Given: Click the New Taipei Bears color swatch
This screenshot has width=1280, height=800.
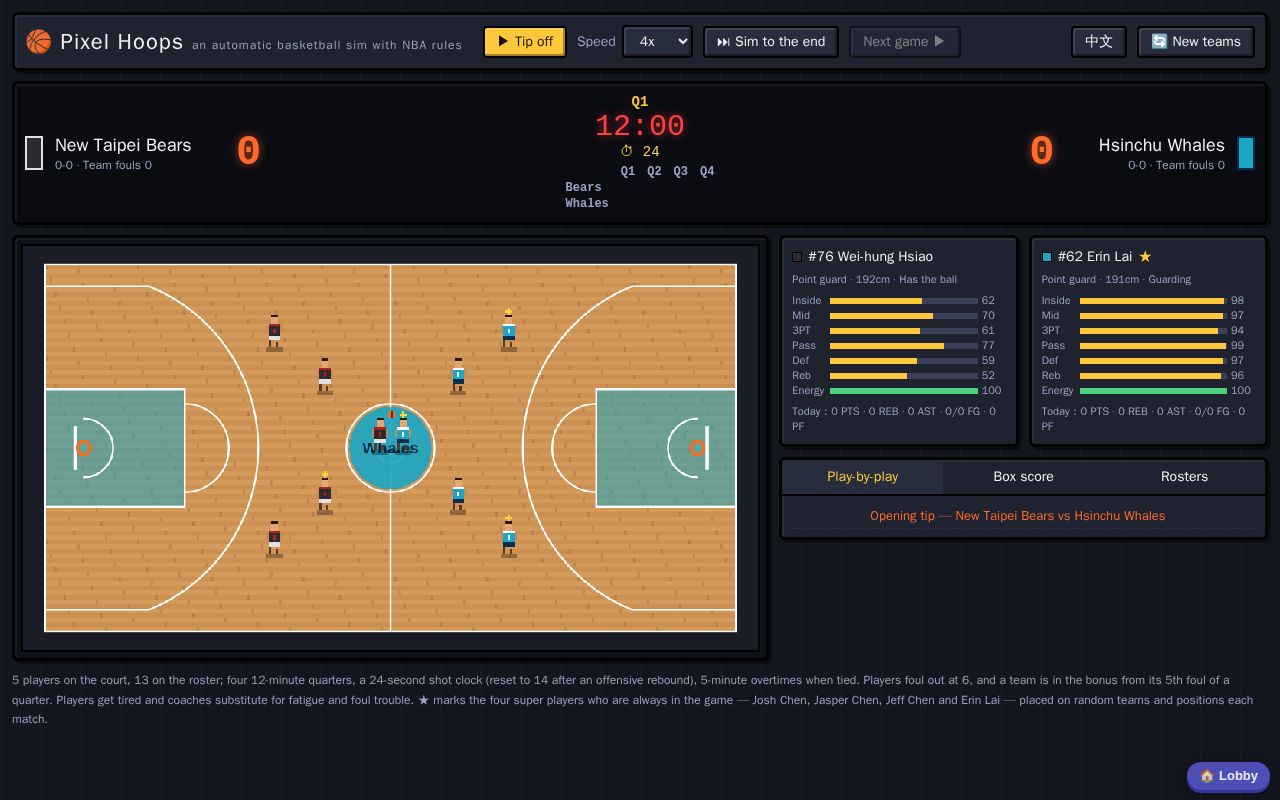Looking at the screenshot, I should pos(34,153).
